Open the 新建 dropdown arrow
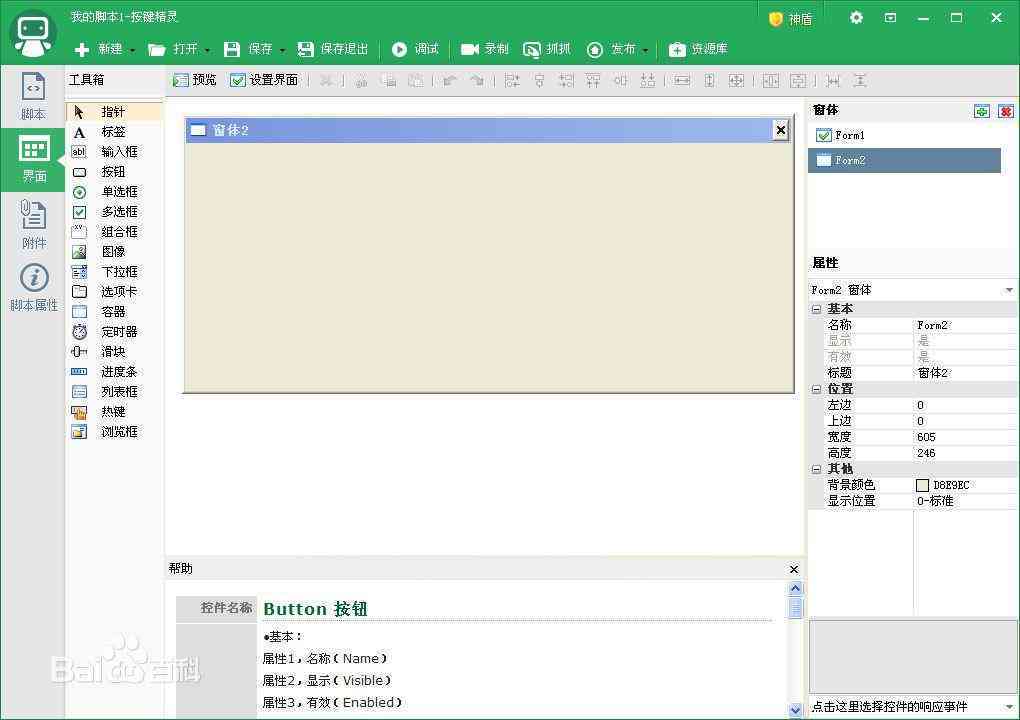This screenshot has height=720, width=1020. click(x=132, y=50)
